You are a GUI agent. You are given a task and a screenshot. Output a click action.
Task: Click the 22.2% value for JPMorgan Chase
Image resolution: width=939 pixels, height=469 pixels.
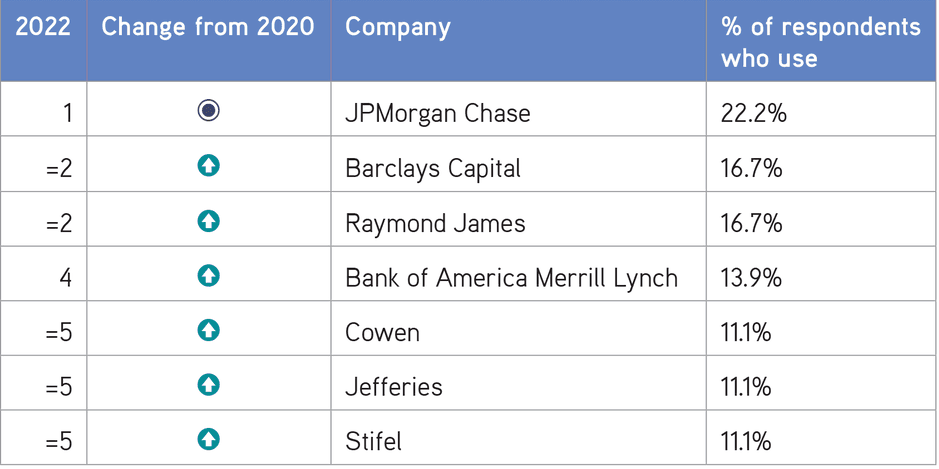[753, 113]
